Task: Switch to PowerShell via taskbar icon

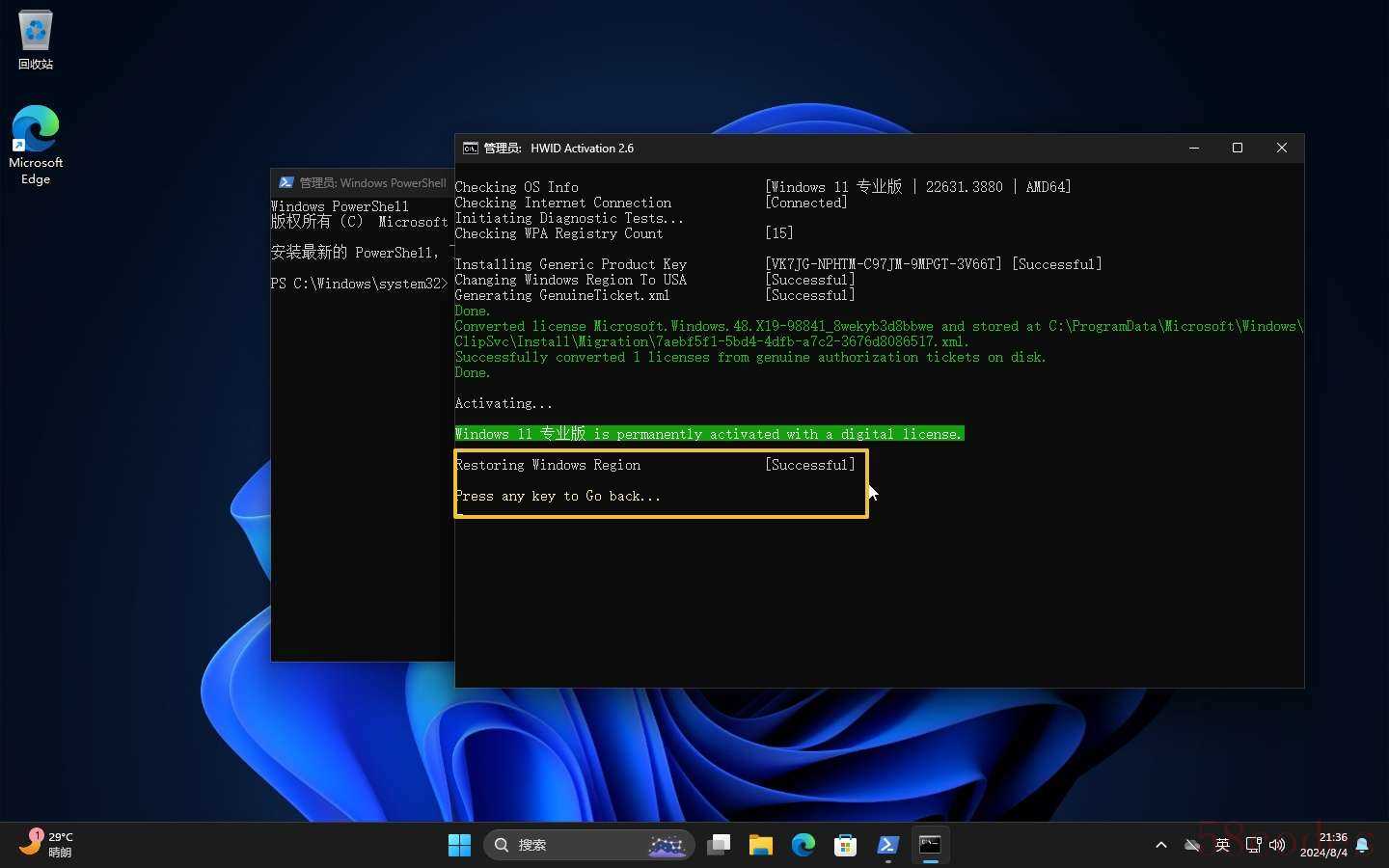Action: pyautogui.click(x=888, y=845)
